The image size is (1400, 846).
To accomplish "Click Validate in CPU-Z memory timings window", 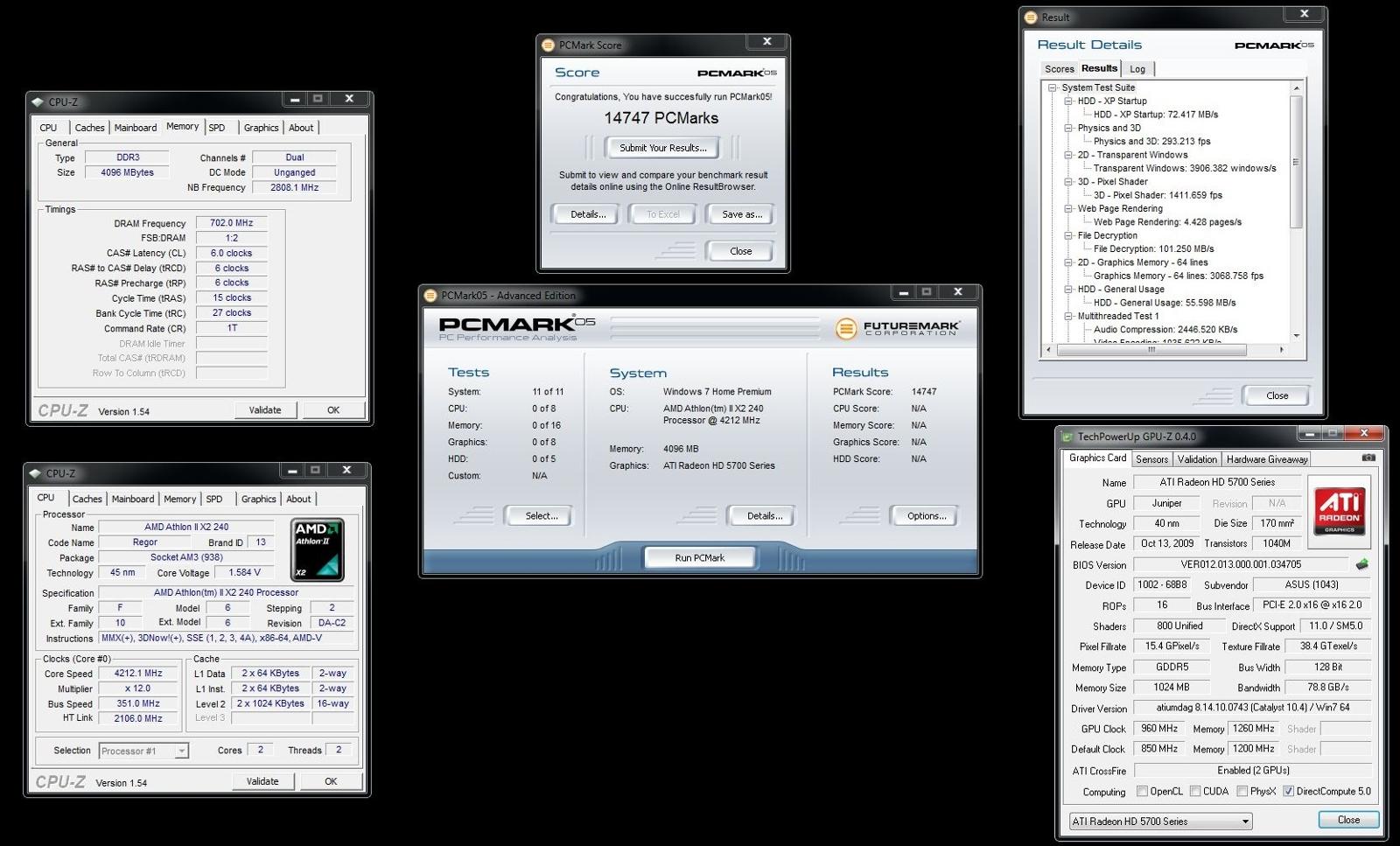I will [x=265, y=410].
